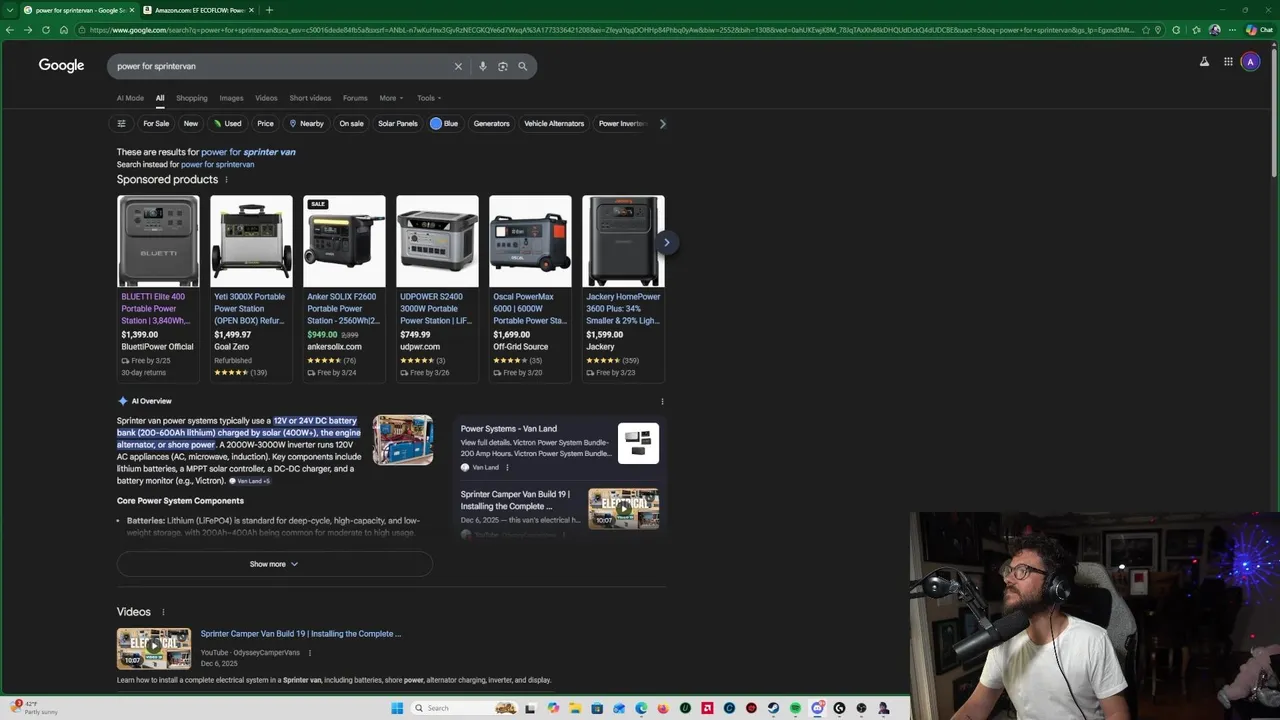Toggle the Power Inverters filter chip
1280x720 pixels.
[623, 124]
